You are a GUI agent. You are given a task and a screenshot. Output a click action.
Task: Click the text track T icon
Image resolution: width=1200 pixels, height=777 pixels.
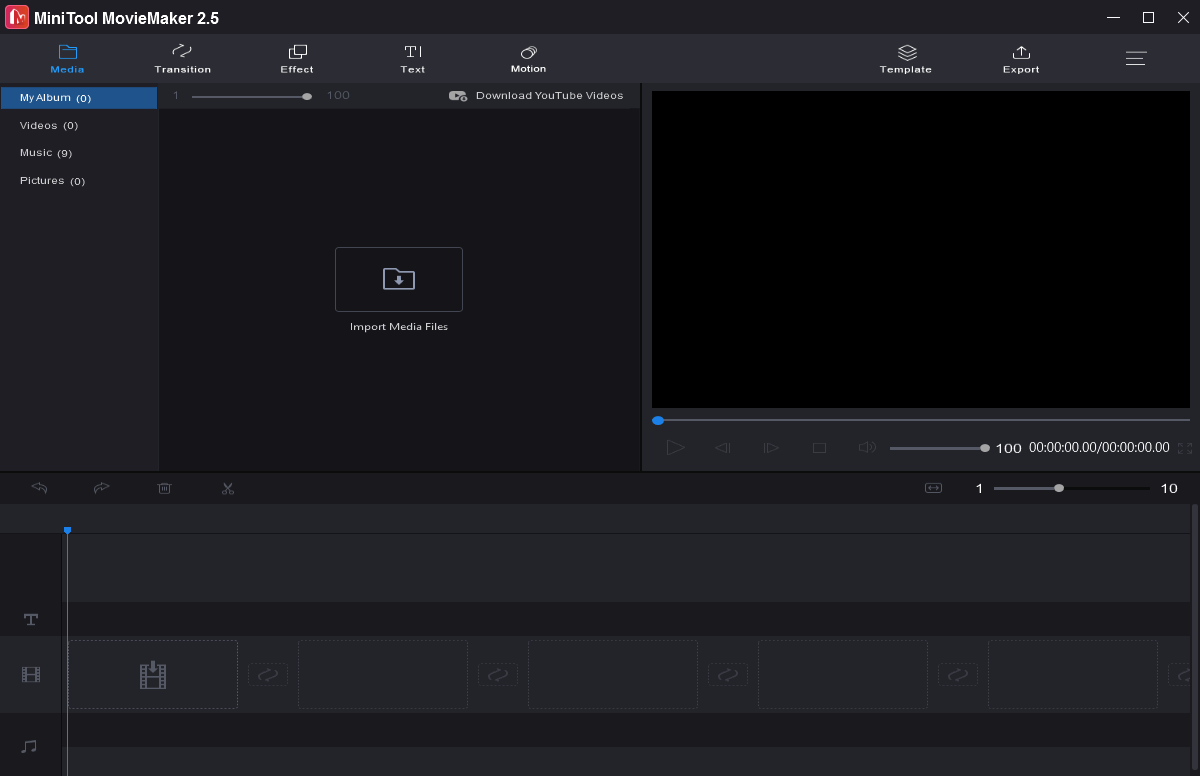pyautogui.click(x=31, y=619)
